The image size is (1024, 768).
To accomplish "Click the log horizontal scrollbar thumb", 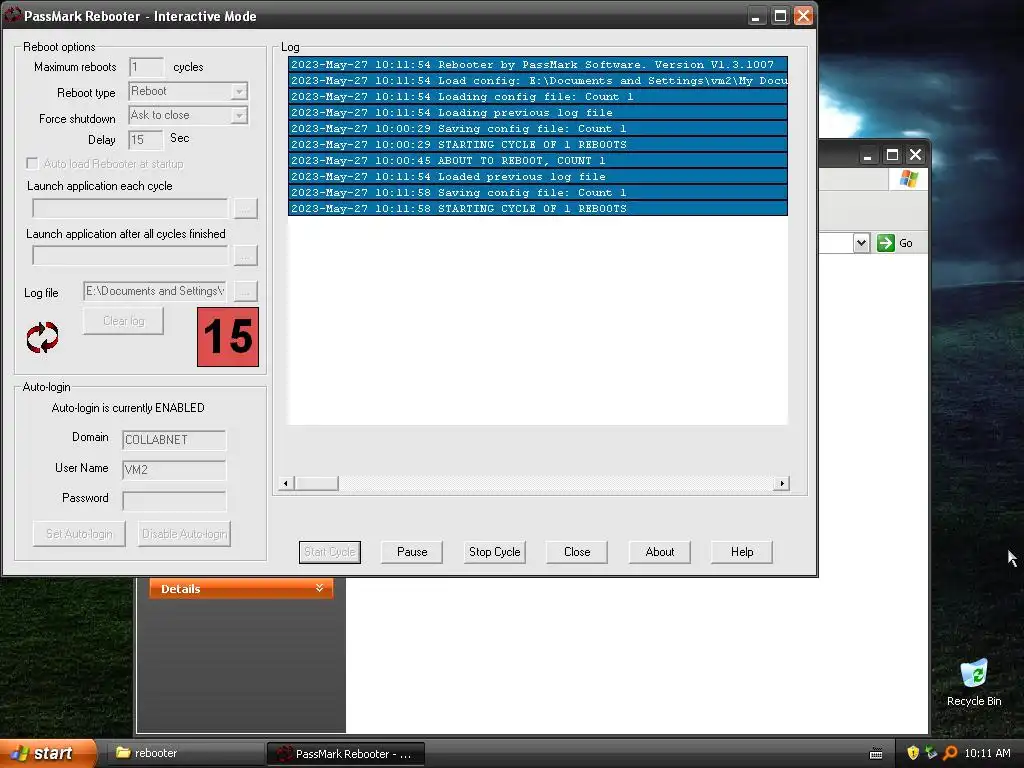I will [316, 483].
